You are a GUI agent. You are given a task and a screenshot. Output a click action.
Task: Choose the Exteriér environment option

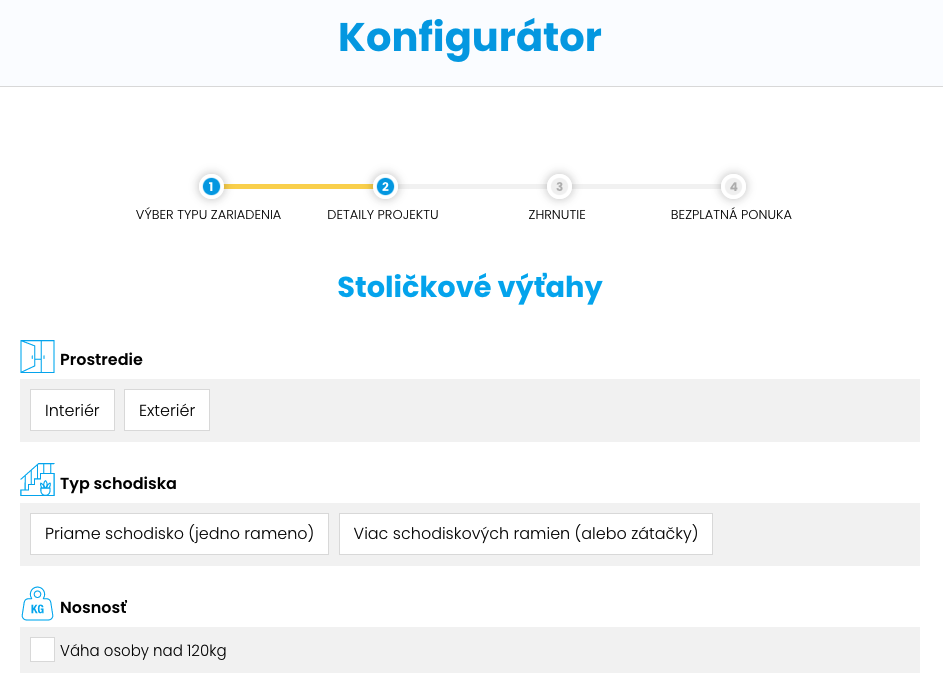point(167,410)
